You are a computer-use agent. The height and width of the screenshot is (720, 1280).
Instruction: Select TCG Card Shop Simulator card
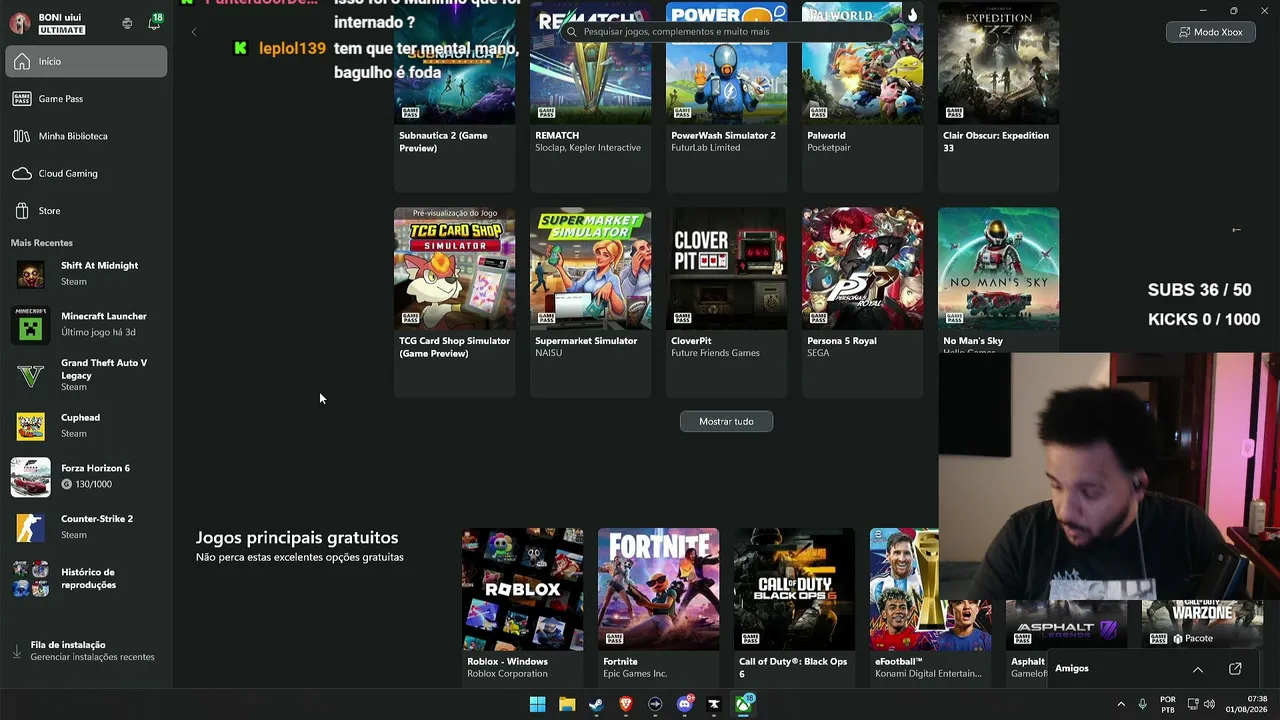[x=454, y=302]
